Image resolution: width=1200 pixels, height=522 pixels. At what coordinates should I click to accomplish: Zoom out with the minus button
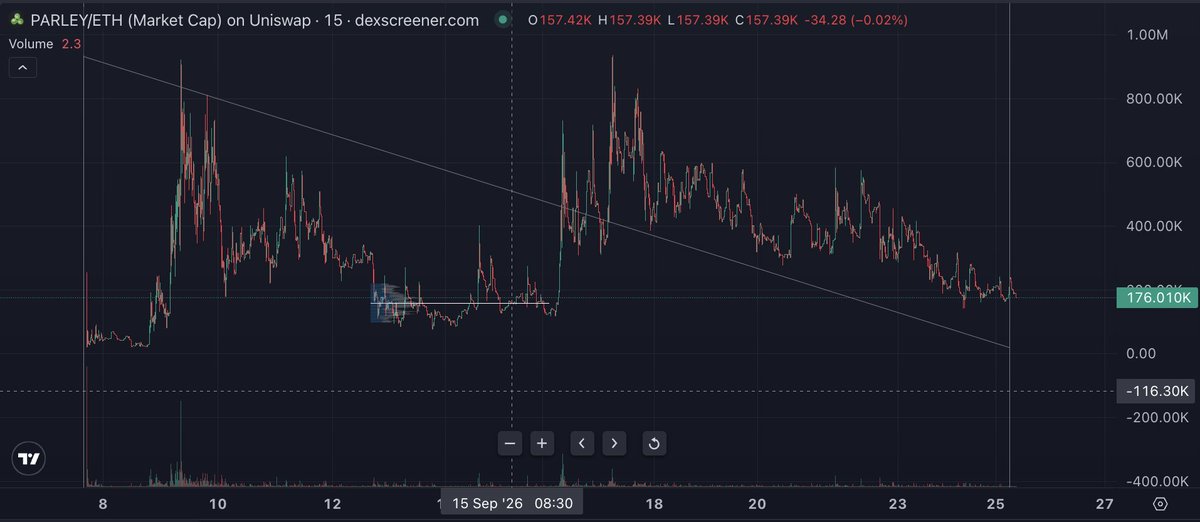tap(510, 443)
